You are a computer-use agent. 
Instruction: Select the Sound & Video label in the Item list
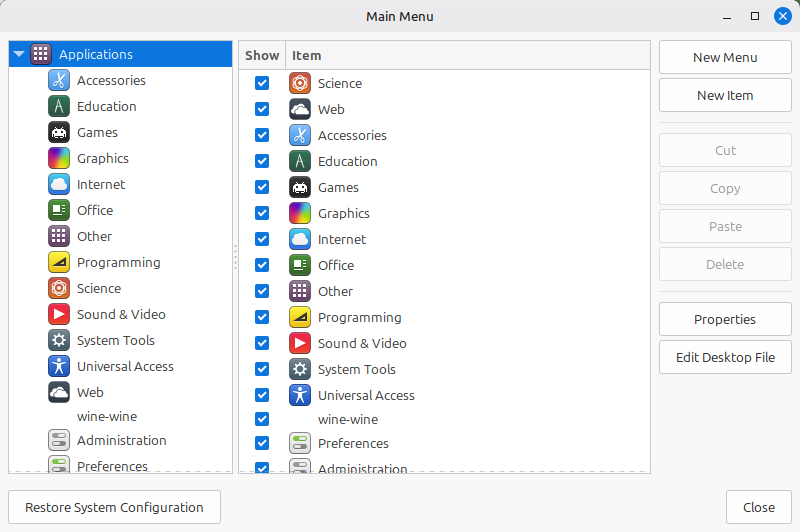click(362, 343)
